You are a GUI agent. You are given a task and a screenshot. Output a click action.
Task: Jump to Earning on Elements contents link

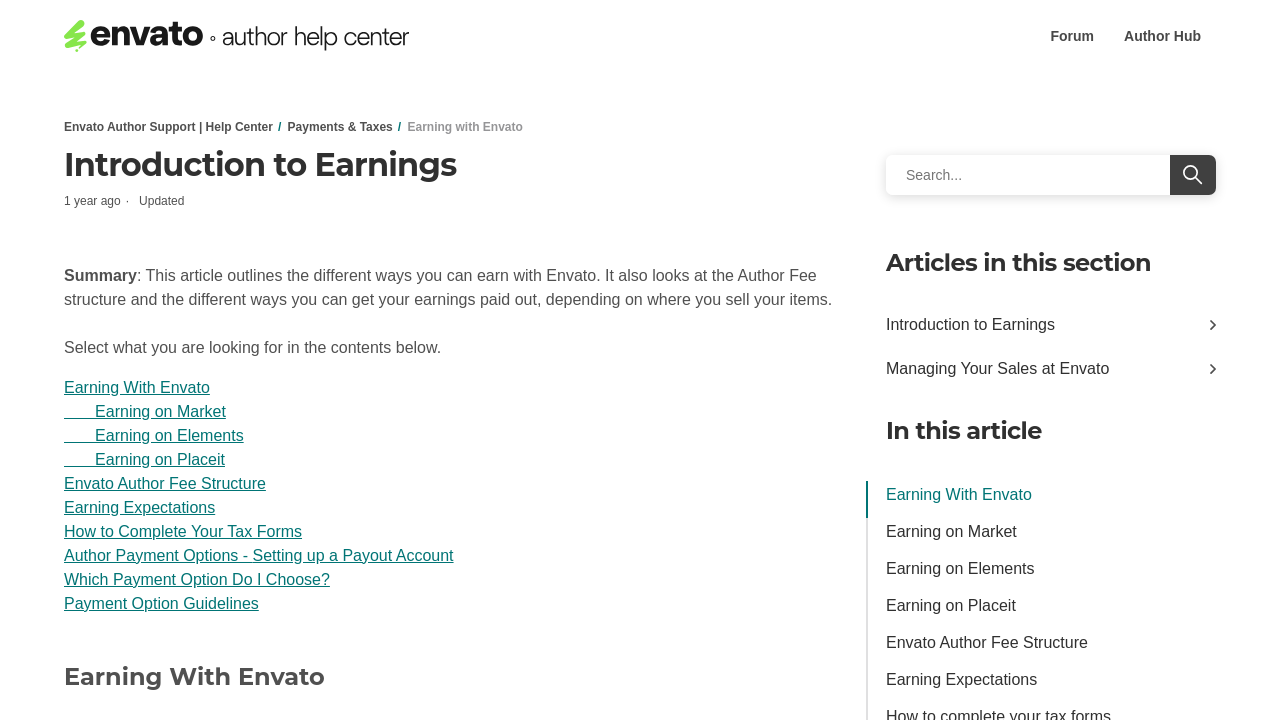(169, 436)
